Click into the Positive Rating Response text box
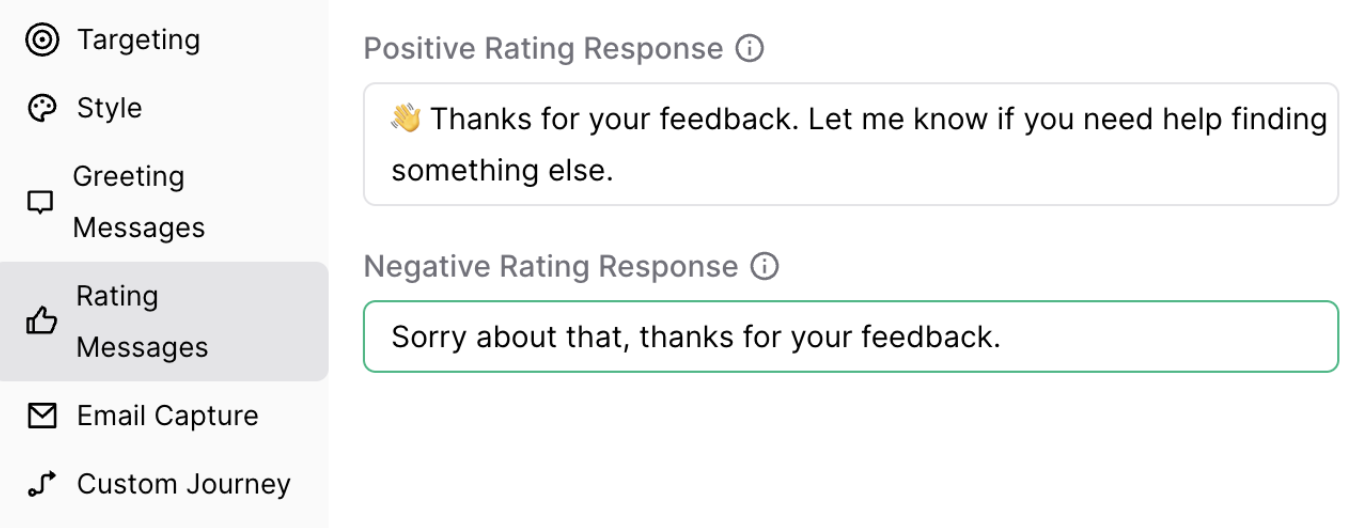This screenshot has height=528, width=1364. click(x=850, y=145)
